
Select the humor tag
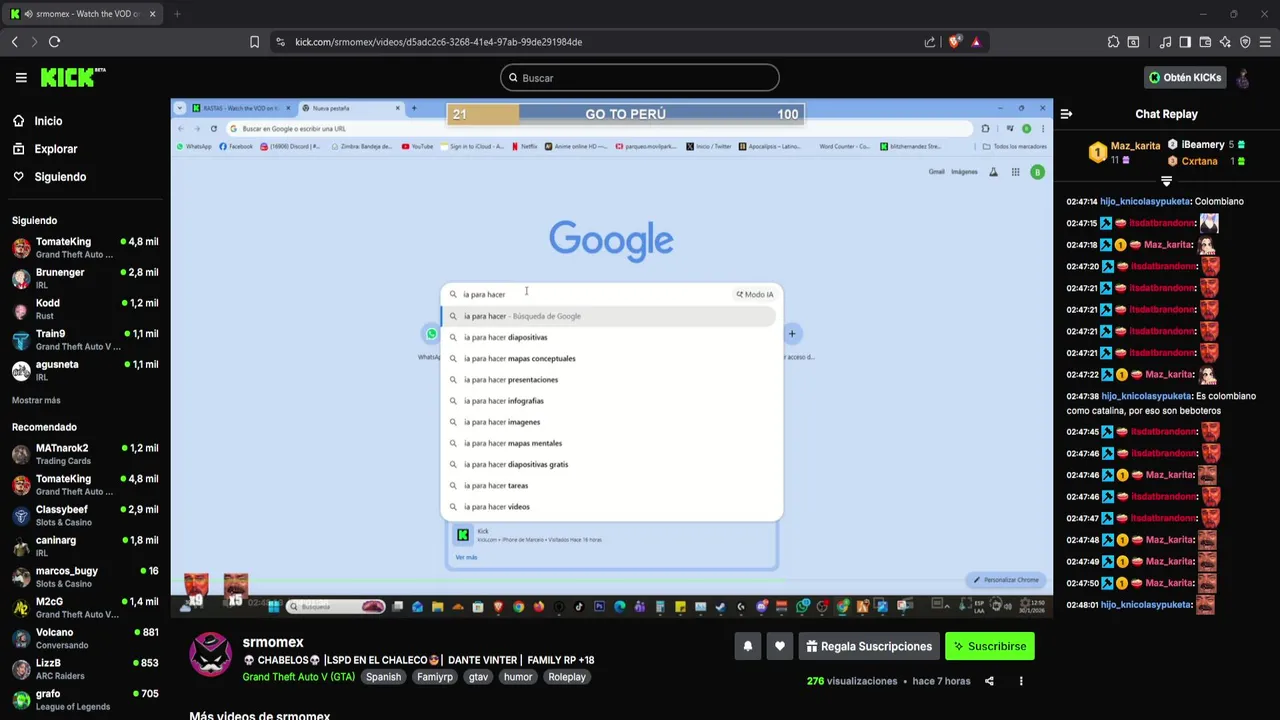coord(518,677)
